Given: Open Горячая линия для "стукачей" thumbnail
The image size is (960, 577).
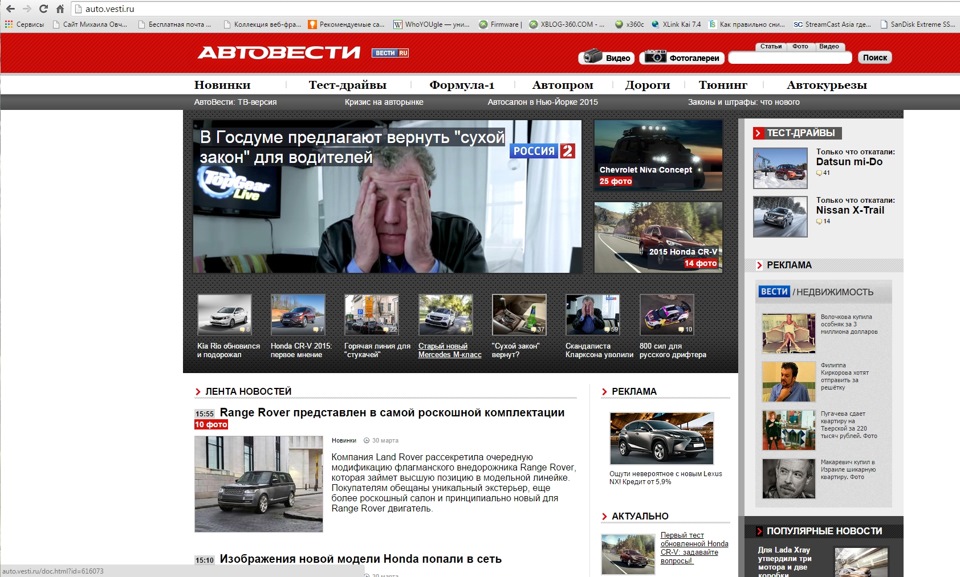Looking at the screenshot, I should tap(372, 315).
